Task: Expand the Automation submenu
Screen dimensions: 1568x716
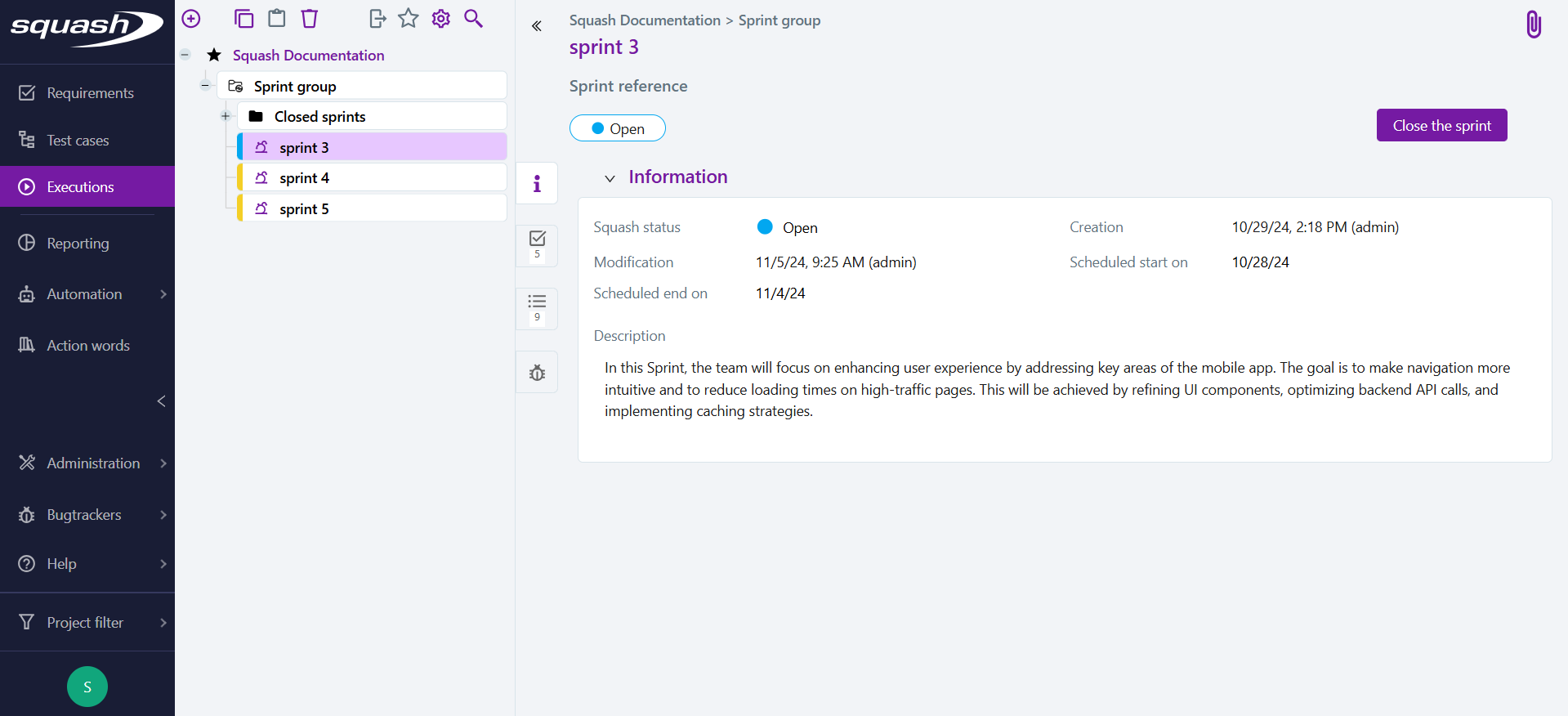Action: (x=163, y=294)
